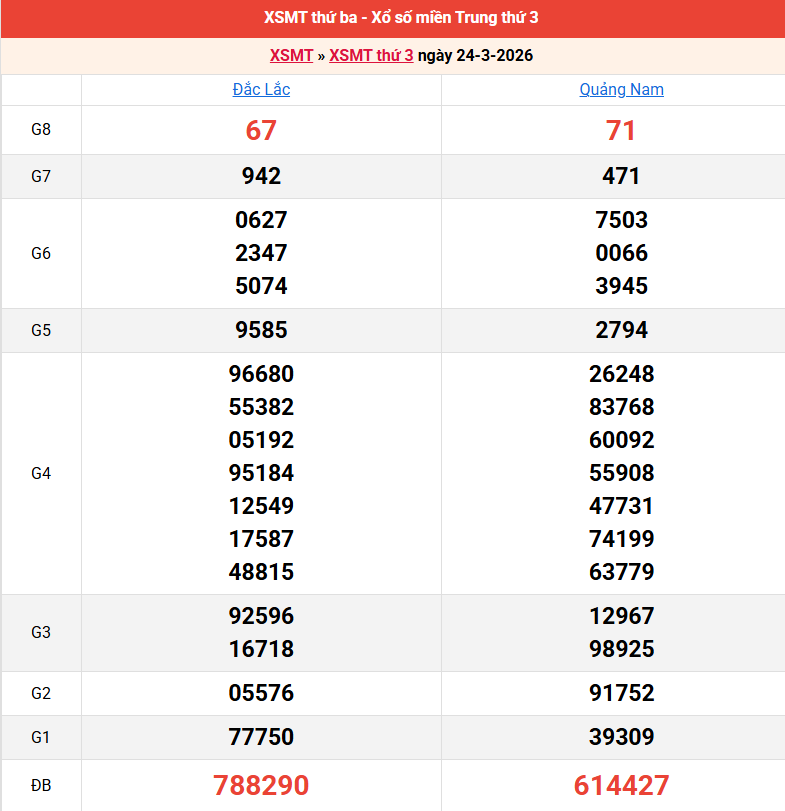Select G7 number 471
Viewport: 785px width, 811px height.
click(x=621, y=176)
